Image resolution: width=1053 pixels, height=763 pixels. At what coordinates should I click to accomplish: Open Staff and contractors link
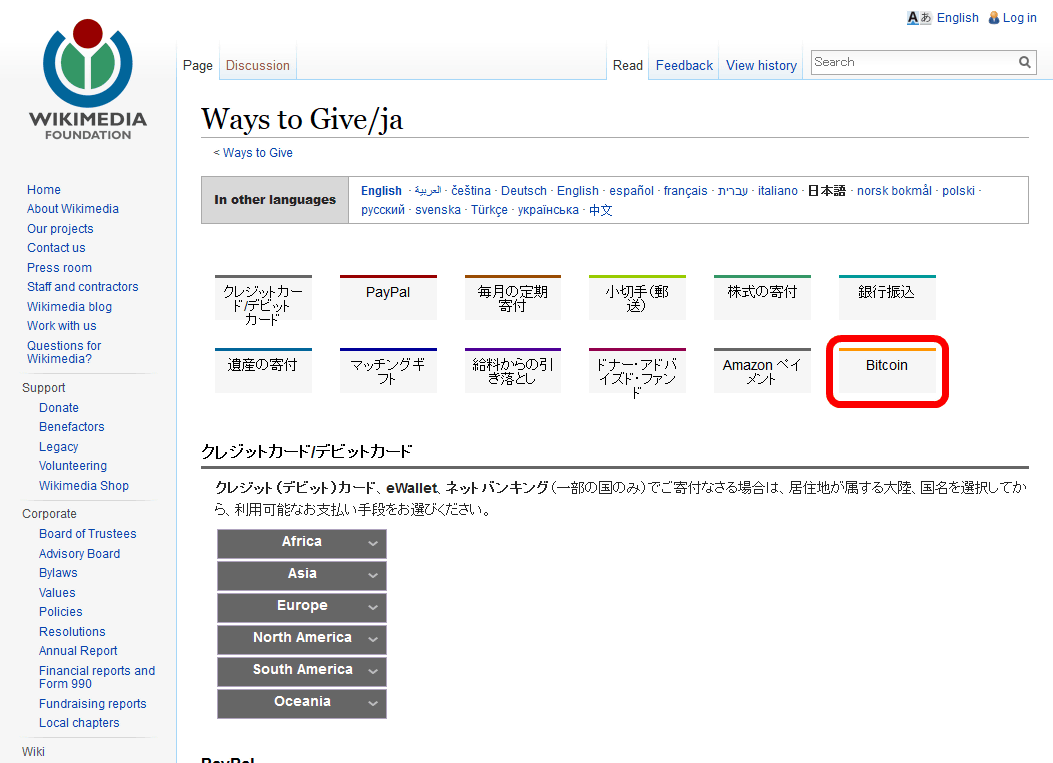(83, 287)
